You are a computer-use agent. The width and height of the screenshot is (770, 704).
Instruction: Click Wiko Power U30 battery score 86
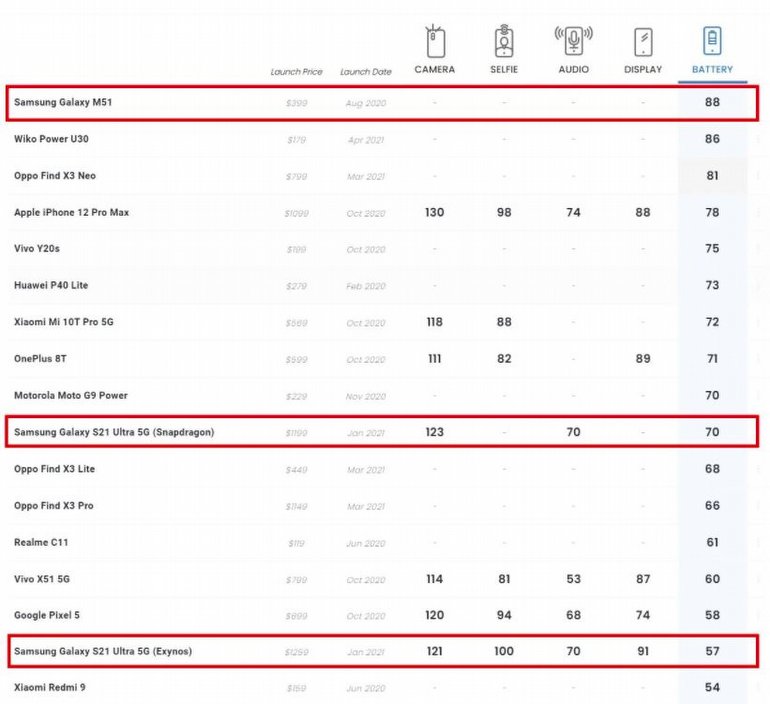[712, 139]
